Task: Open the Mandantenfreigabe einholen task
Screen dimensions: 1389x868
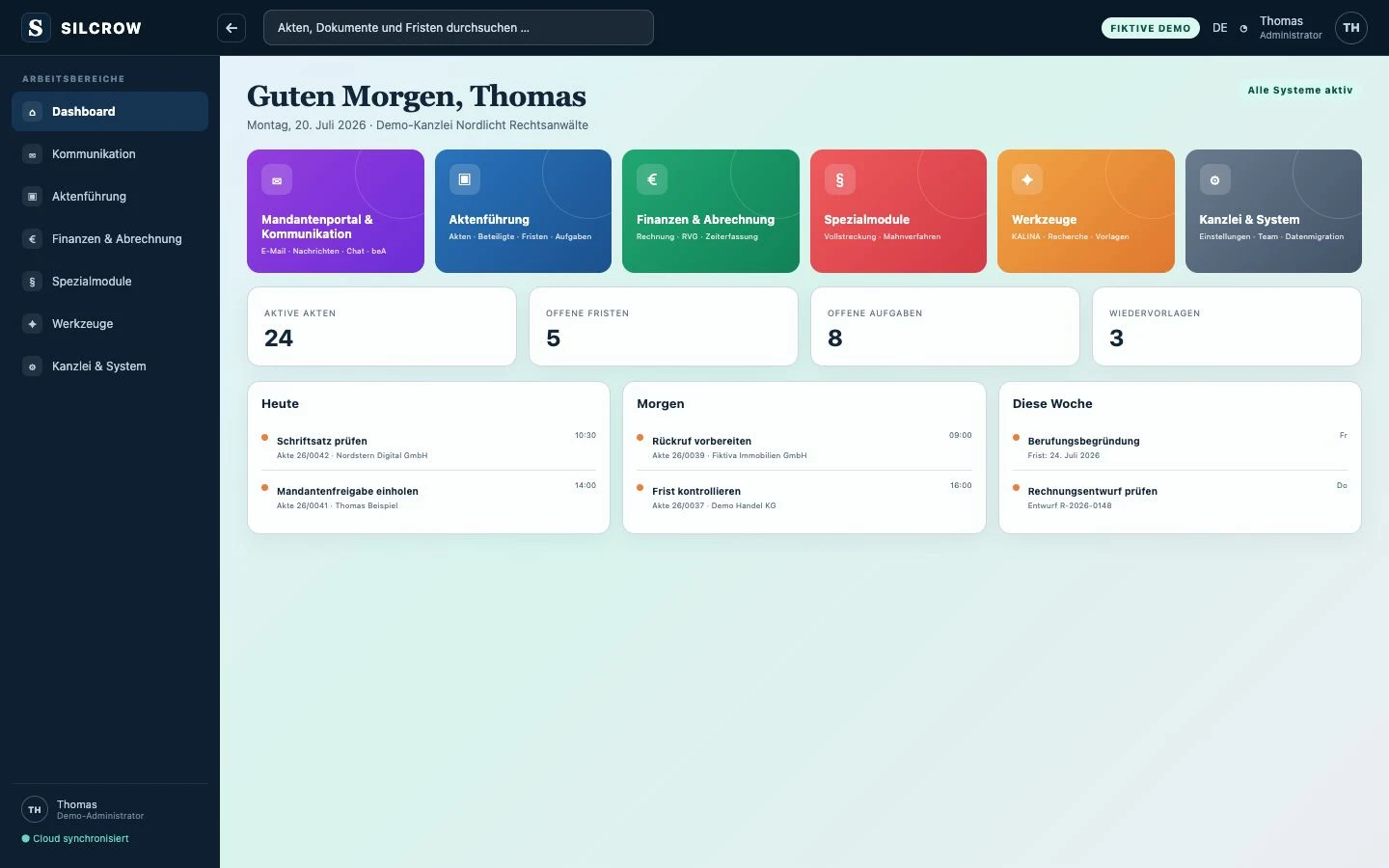Action: point(428,498)
